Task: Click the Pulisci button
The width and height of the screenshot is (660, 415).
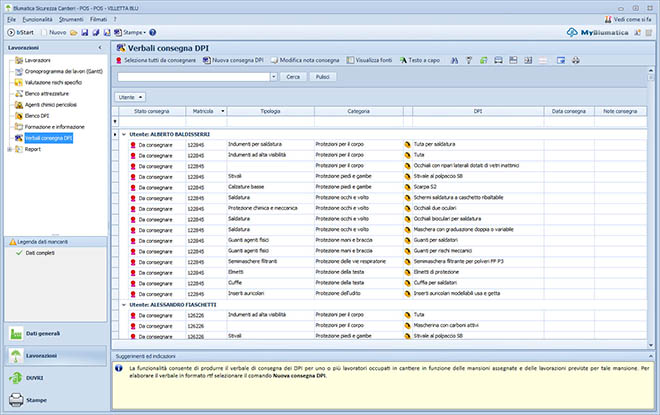Action: pos(322,76)
